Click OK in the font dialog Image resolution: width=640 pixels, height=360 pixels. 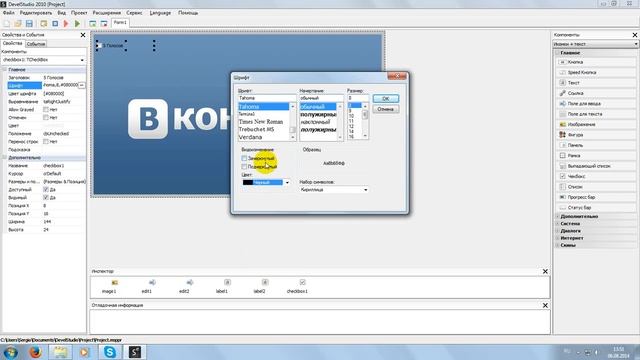[x=386, y=99]
